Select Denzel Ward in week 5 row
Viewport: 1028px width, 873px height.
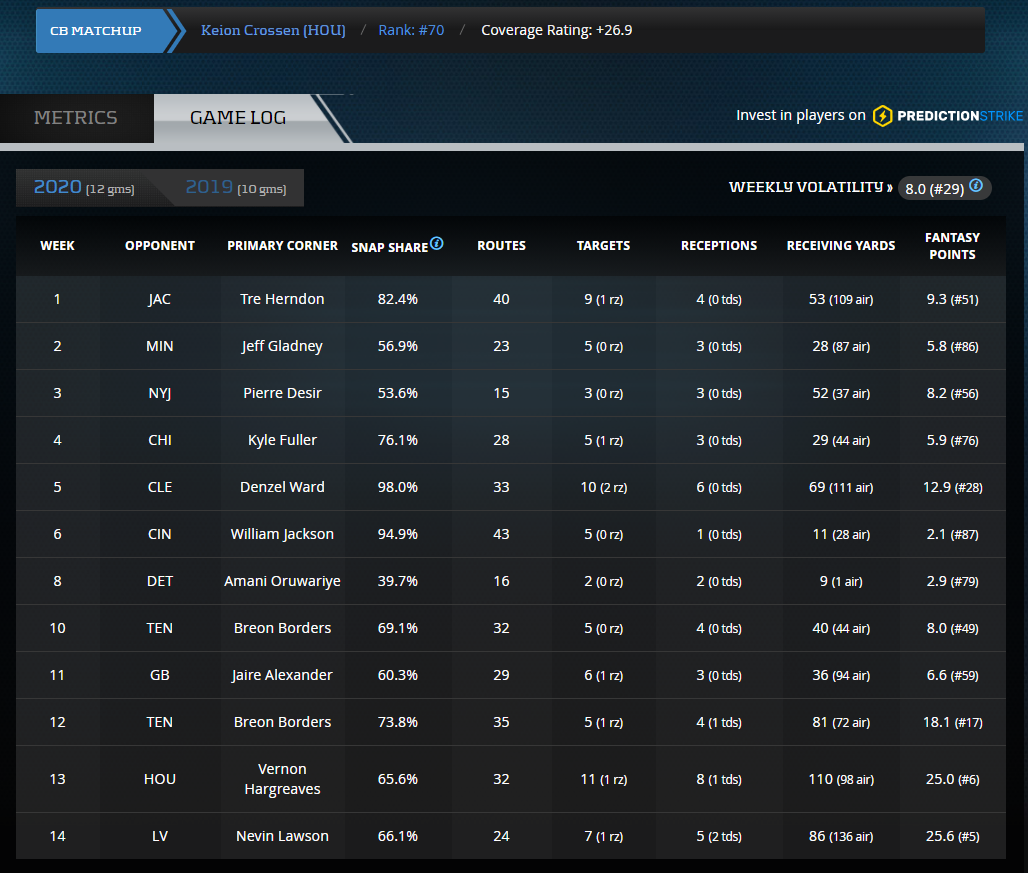coord(282,487)
